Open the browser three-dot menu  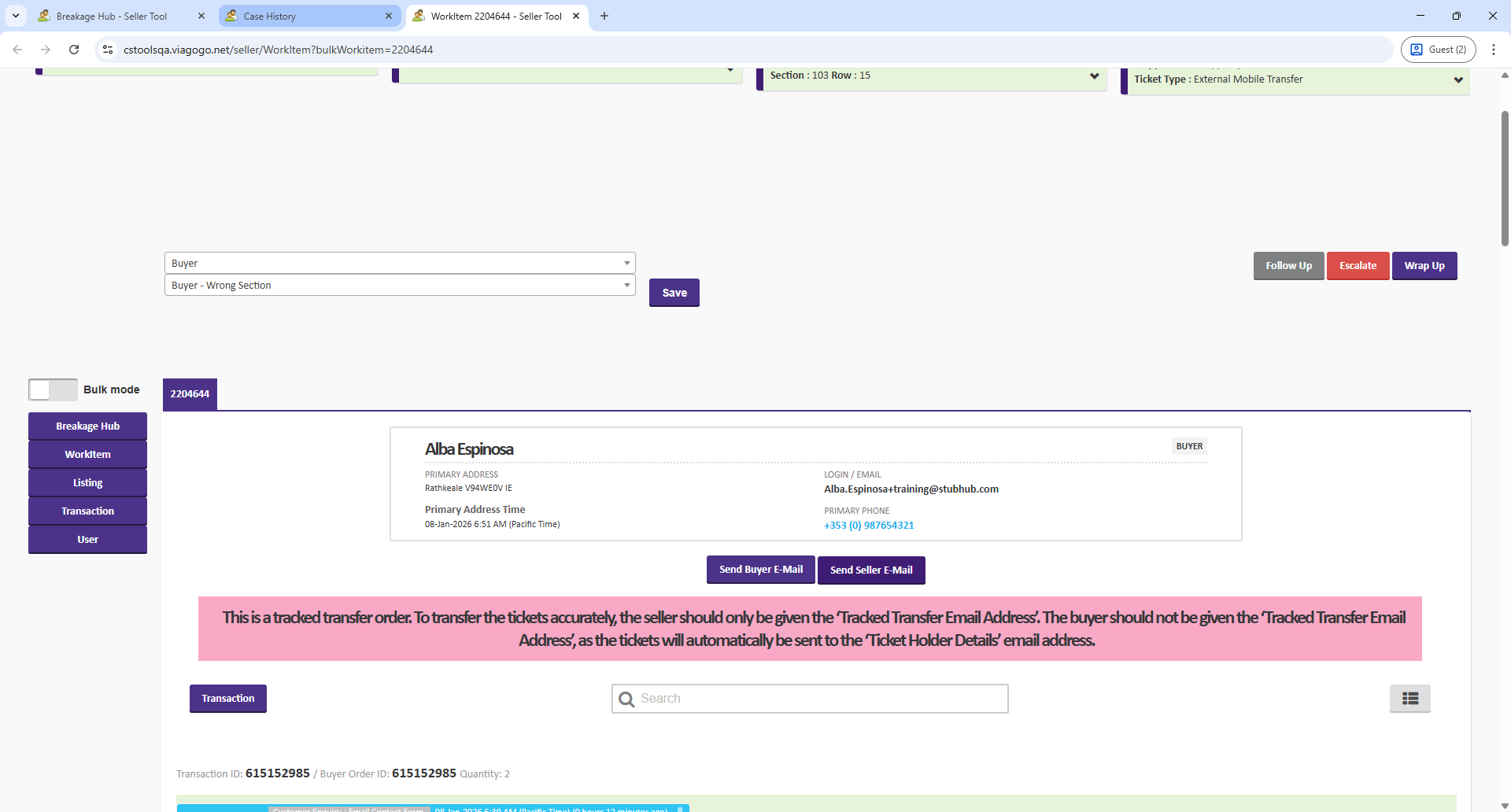click(1493, 50)
